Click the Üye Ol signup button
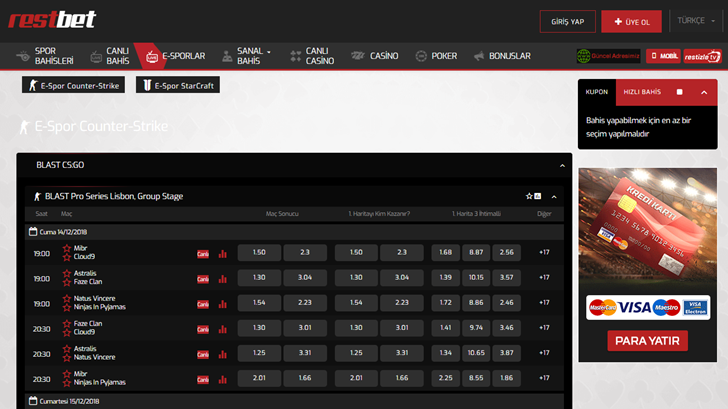Image resolution: width=728 pixels, height=409 pixels. point(631,21)
